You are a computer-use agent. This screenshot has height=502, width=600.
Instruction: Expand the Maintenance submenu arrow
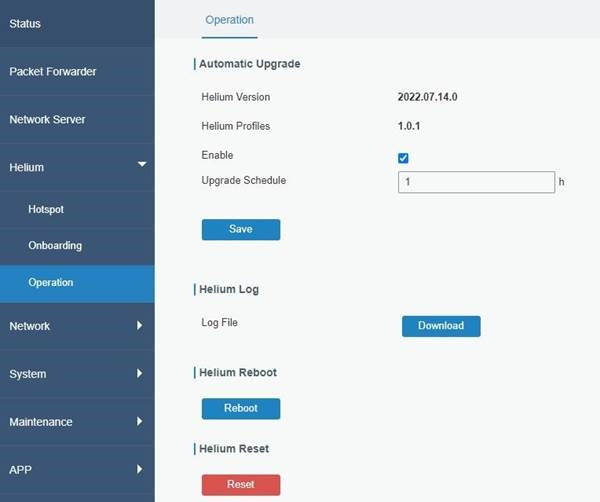click(140, 421)
